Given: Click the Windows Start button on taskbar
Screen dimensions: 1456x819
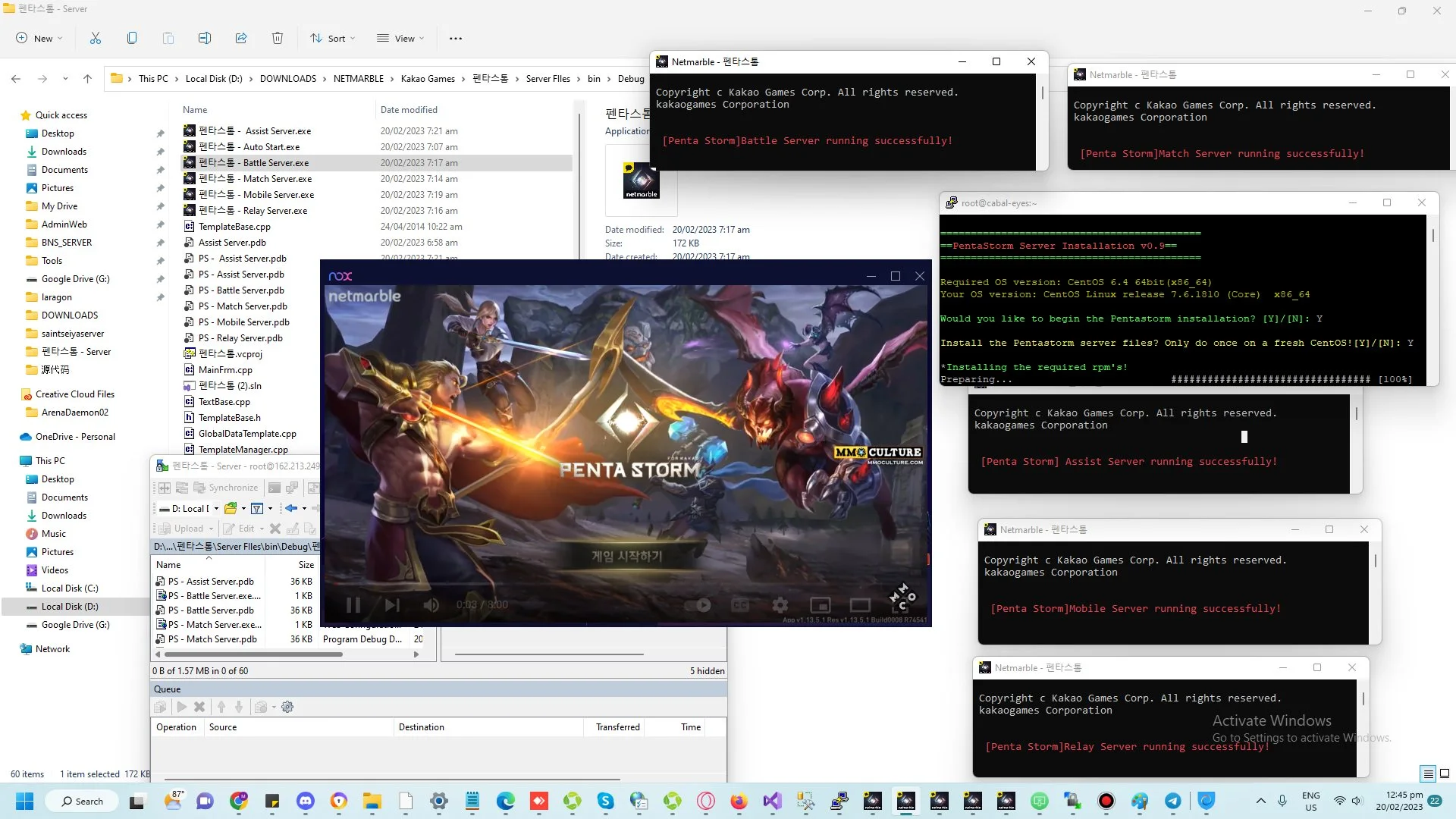Looking at the screenshot, I should click(24, 801).
